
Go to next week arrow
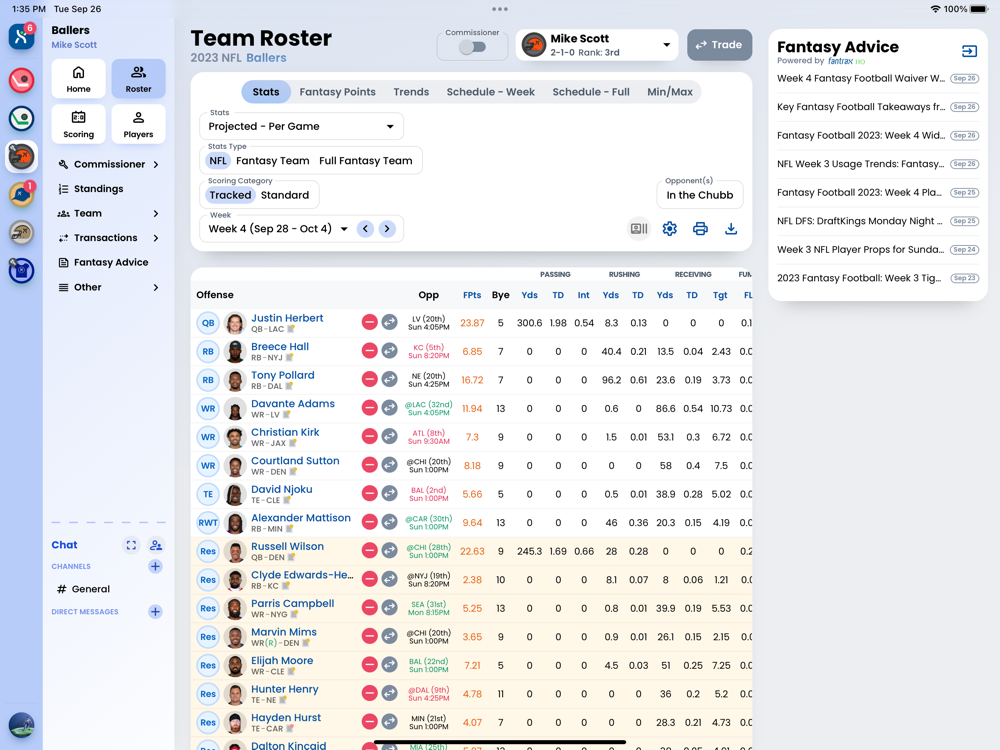tap(387, 229)
